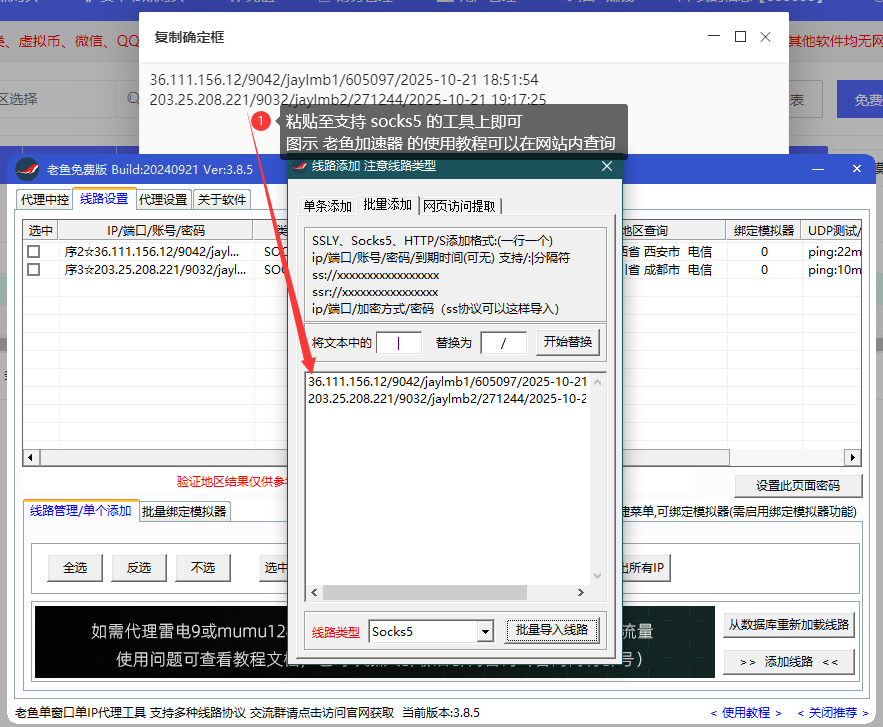
Task: Click the magnifier search icon
Action: point(131,99)
